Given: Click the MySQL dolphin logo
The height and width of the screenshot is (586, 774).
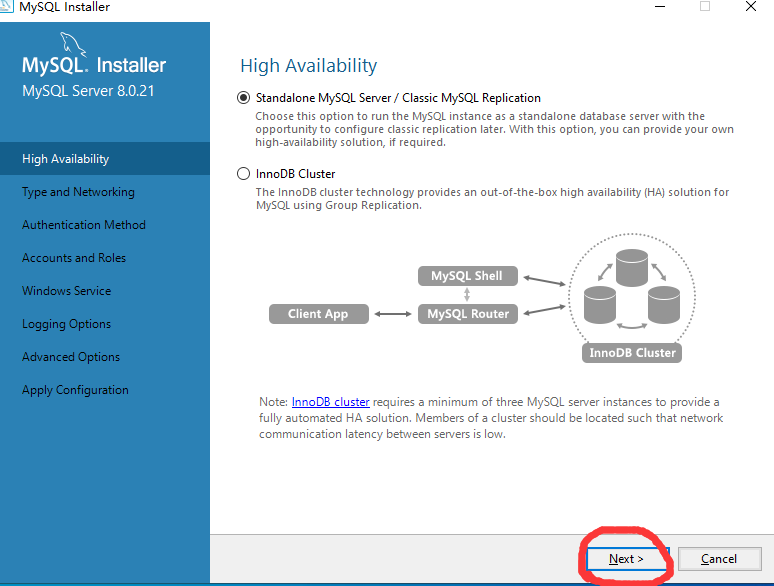Looking at the screenshot, I should tap(73, 45).
